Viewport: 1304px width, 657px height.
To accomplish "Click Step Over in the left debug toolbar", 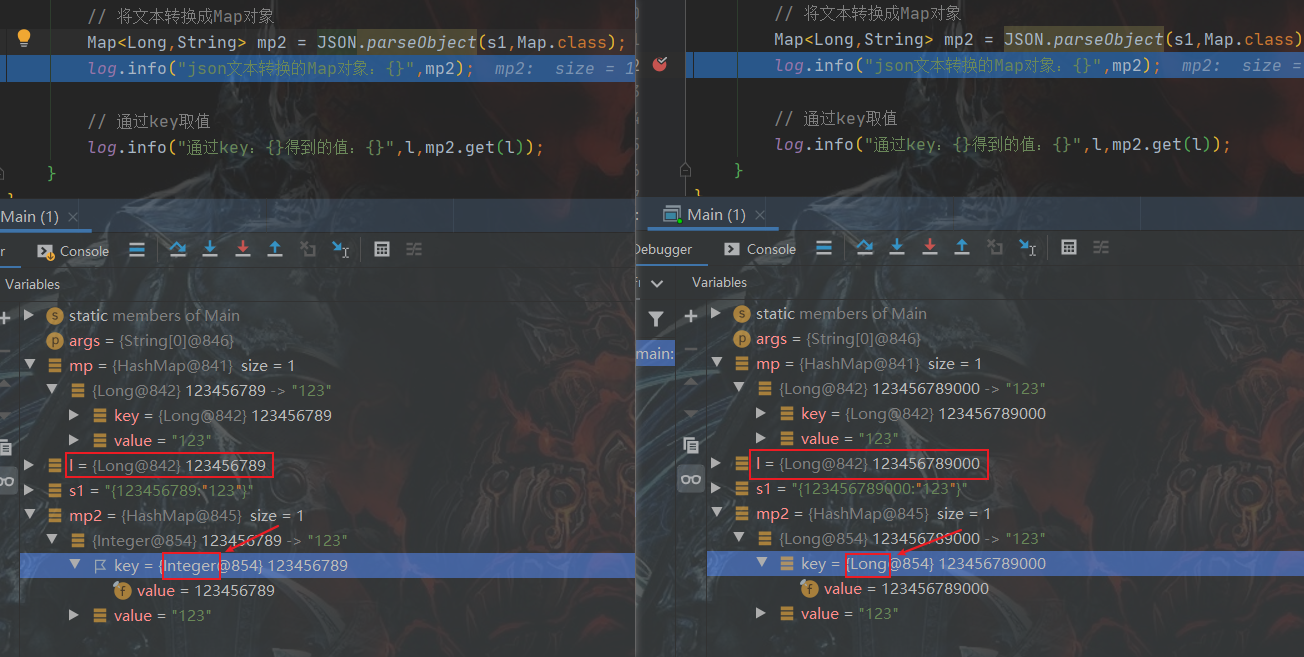I will tap(178, 249).
